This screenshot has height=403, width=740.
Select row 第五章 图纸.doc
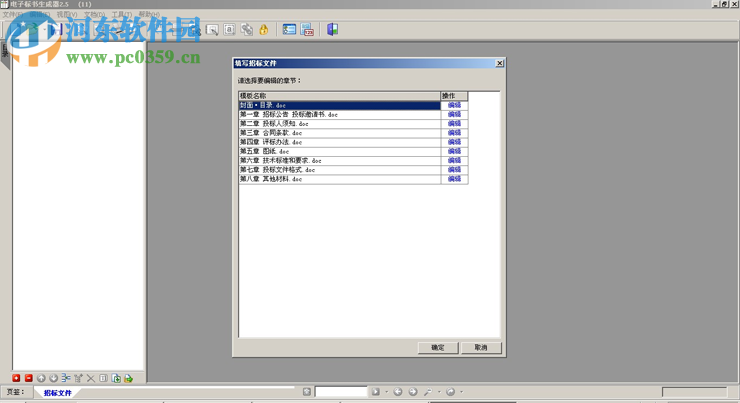point(339,151)
